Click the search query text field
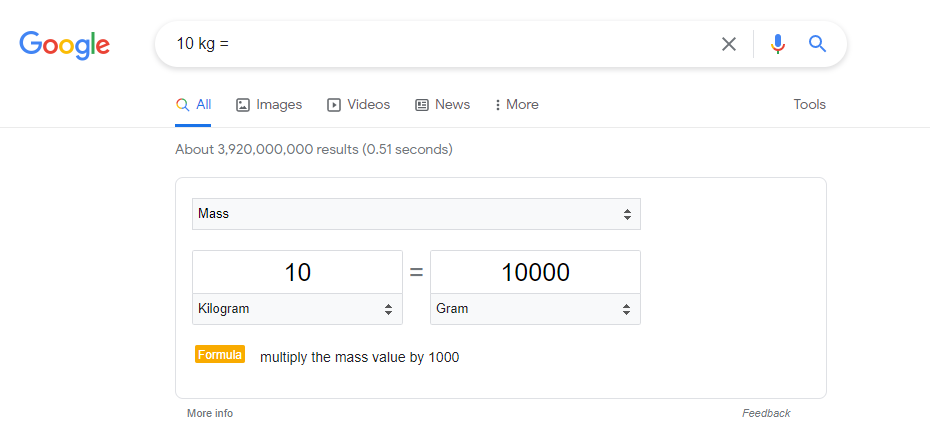This screenshot has height=431, width=930. tap(440, 44)
